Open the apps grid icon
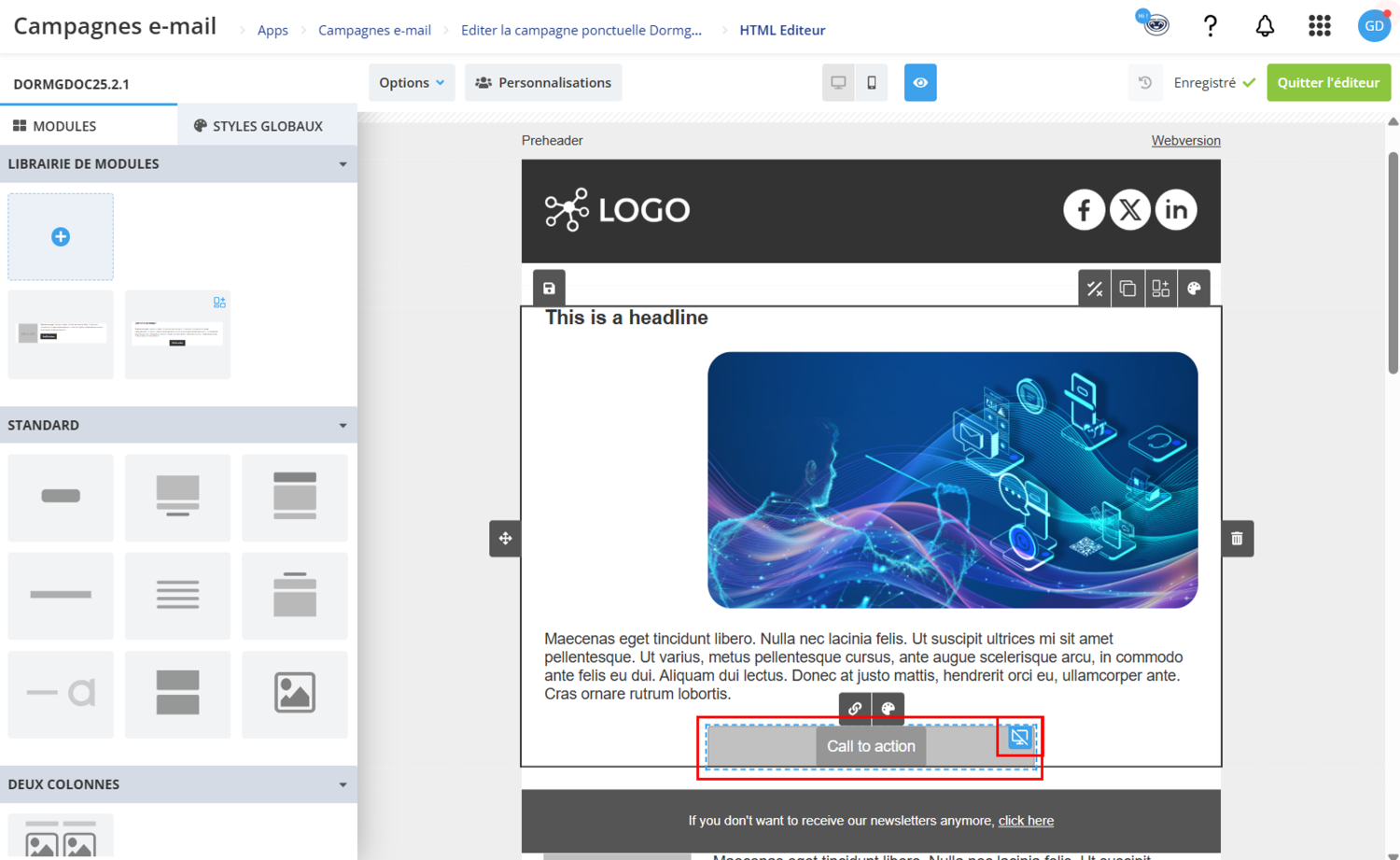 click(x=1319, y=26)
